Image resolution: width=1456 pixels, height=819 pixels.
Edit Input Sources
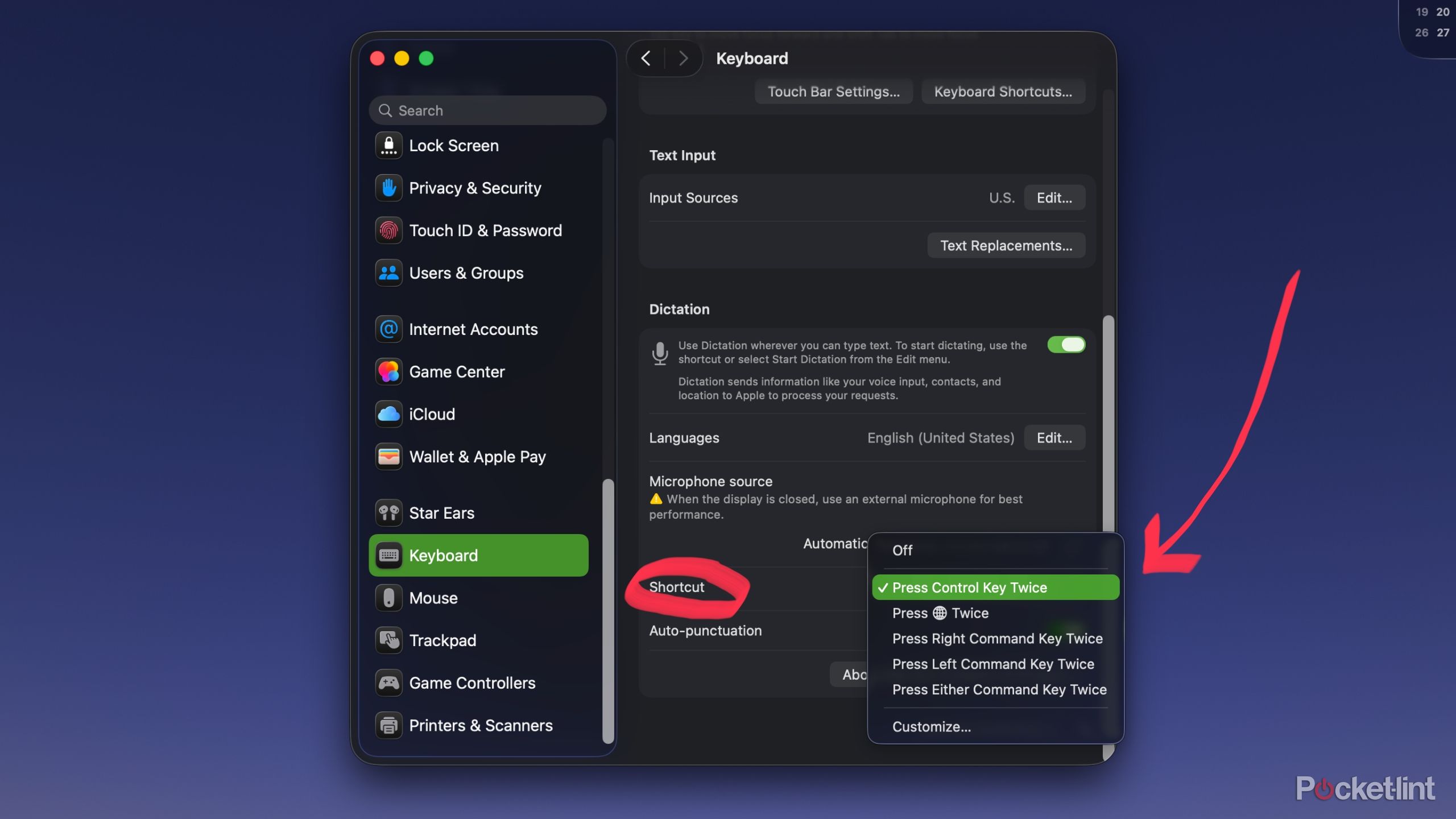click(x=1054, y=198)
